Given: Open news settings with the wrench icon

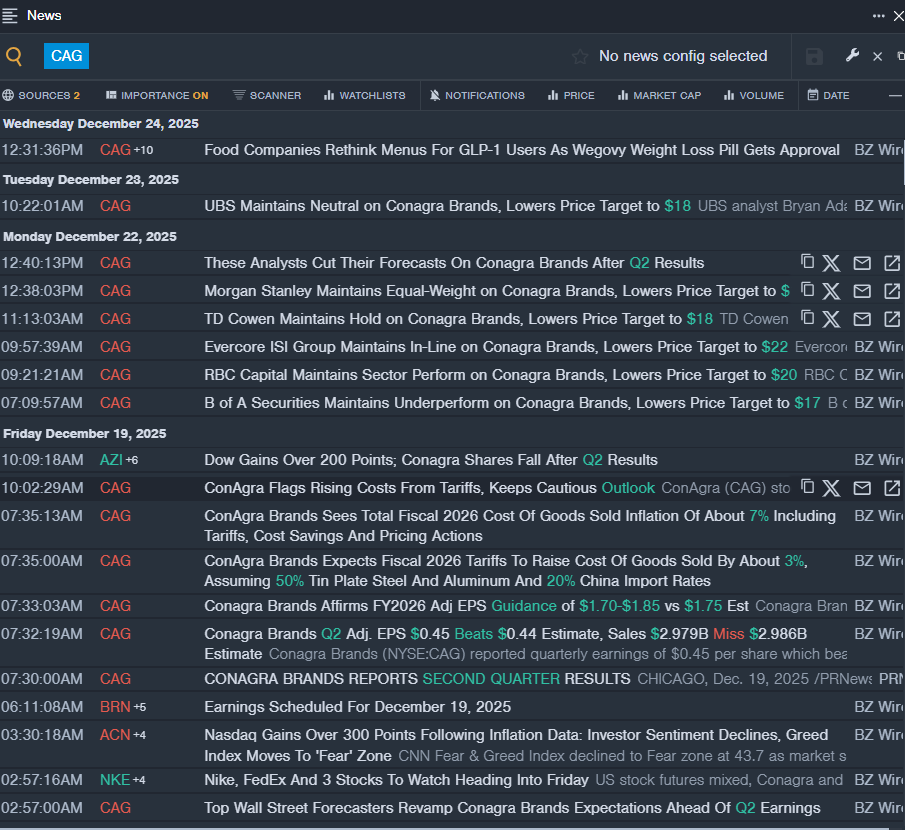Looking at the screenshot, I should (852, 55).
